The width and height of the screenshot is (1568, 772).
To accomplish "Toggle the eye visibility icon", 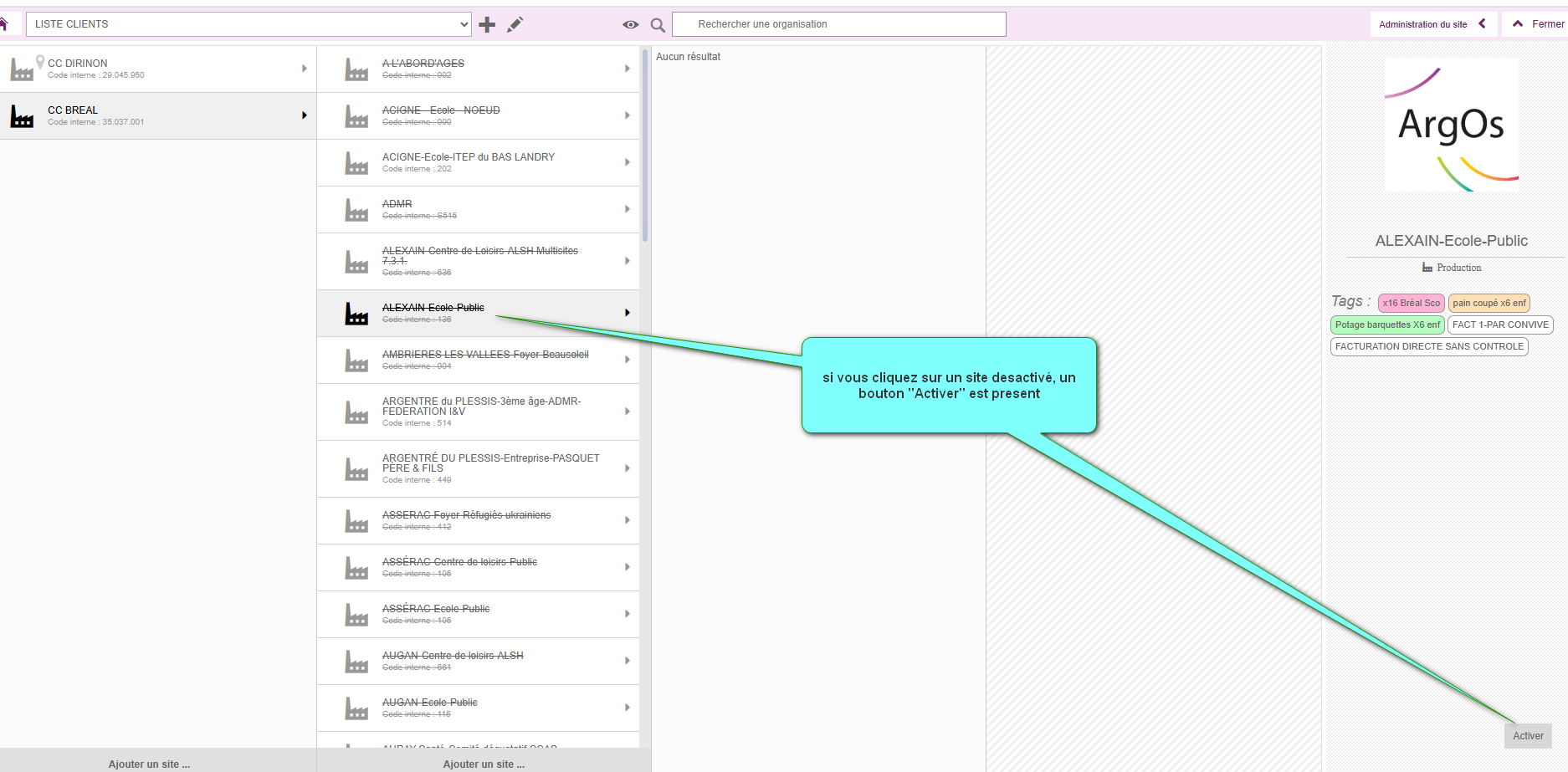I will tap(631, 25).
